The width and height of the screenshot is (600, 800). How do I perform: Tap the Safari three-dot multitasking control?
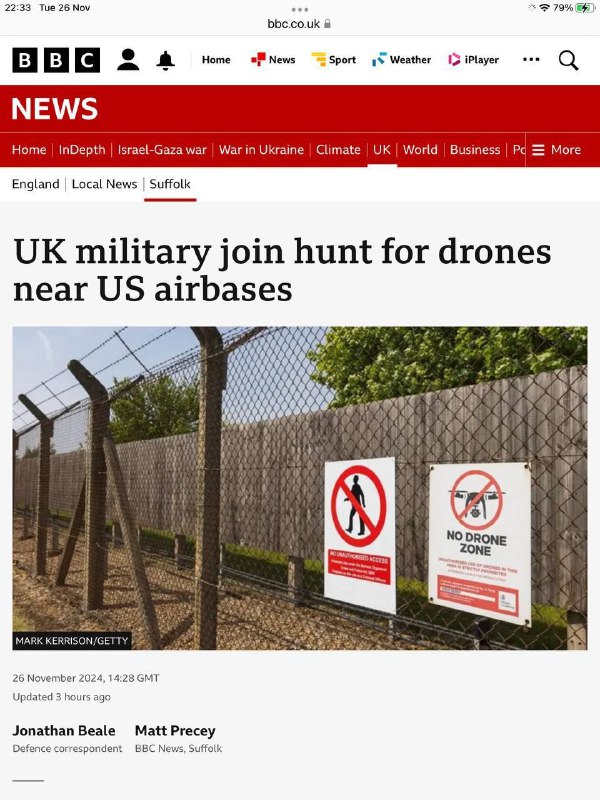[x=299, y=10]
